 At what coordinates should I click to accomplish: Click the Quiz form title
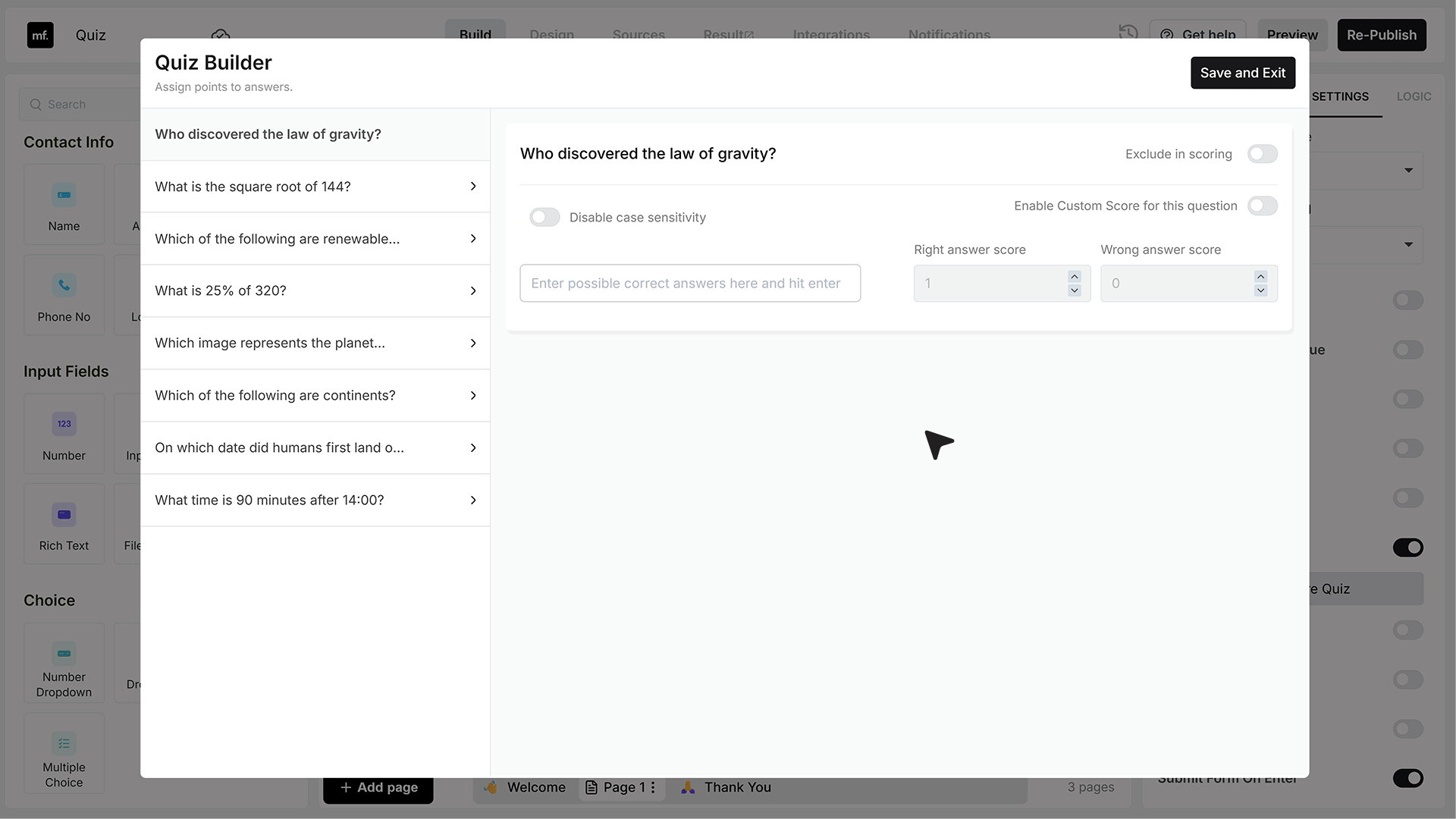pyautogui.click(x=91, y=35)
